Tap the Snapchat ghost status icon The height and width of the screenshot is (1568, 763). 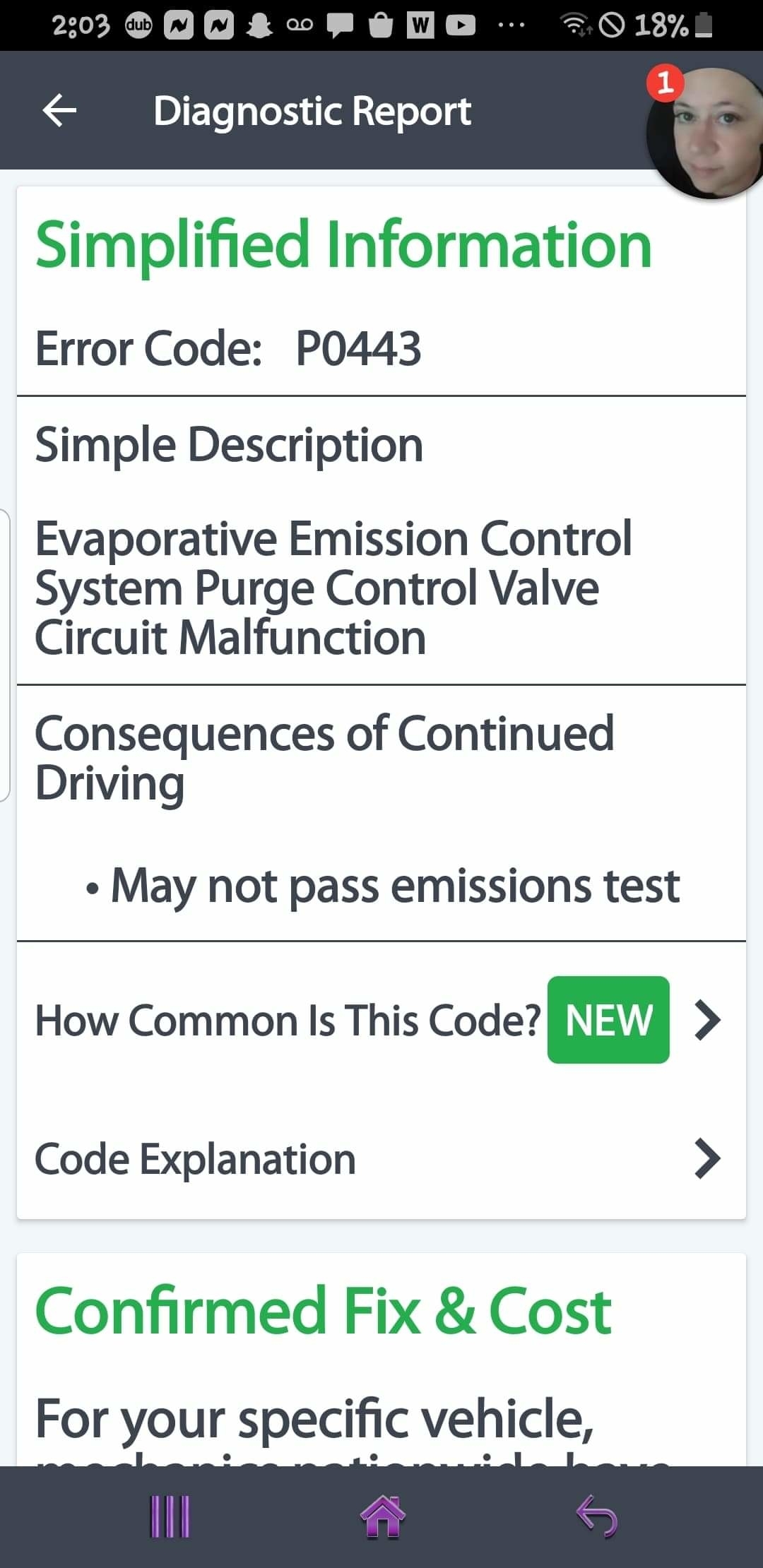[x=259, y=26]
